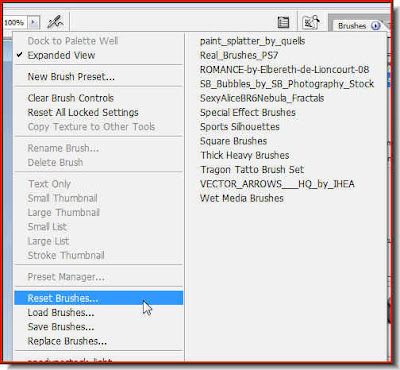Select Small Thumbnail view option

[99, 198]
